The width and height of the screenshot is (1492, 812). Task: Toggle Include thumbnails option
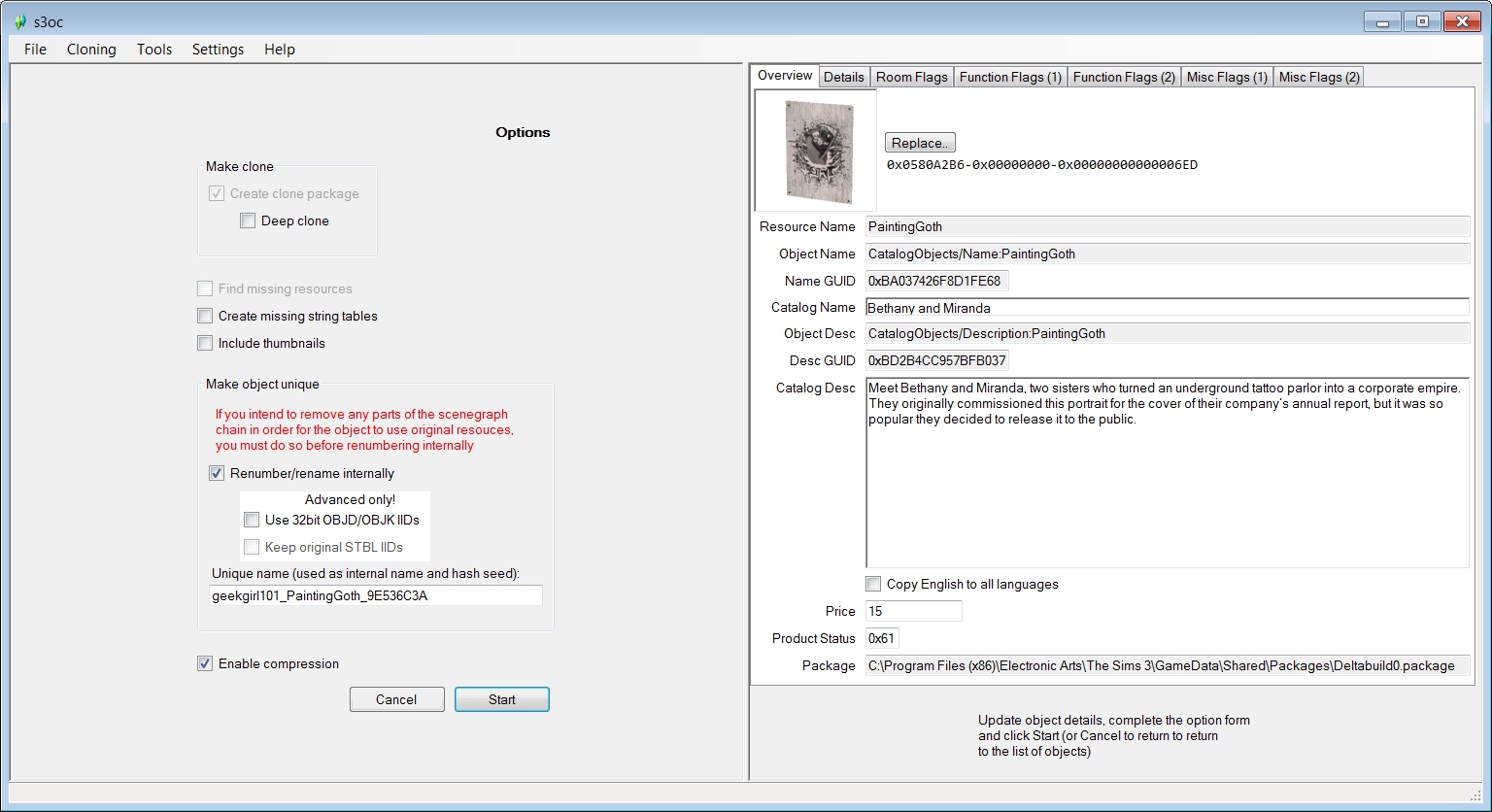click(x=205, y=343)
